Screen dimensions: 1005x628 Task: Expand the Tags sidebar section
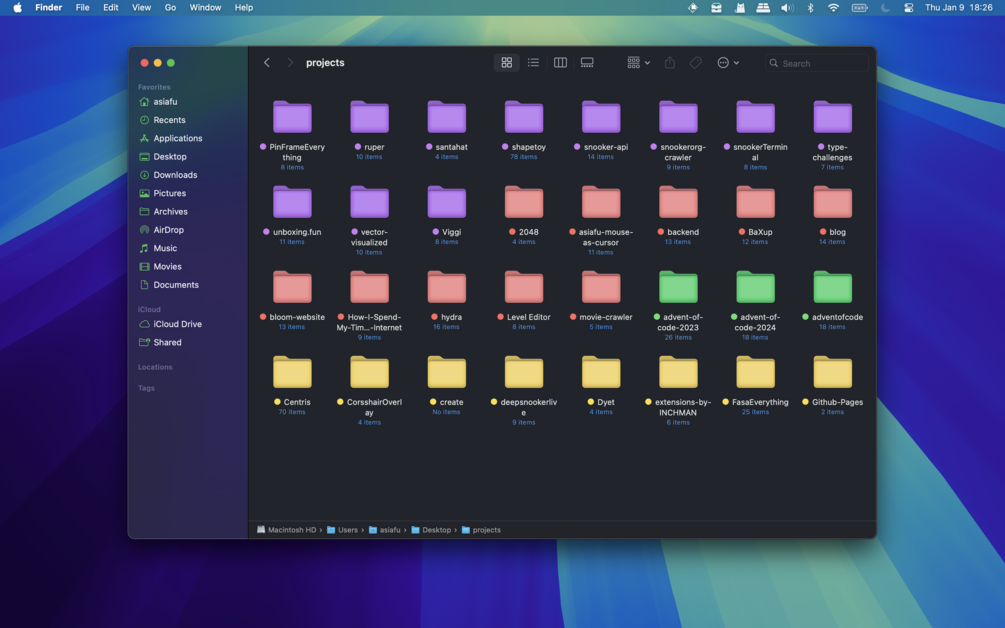point(146,388)
